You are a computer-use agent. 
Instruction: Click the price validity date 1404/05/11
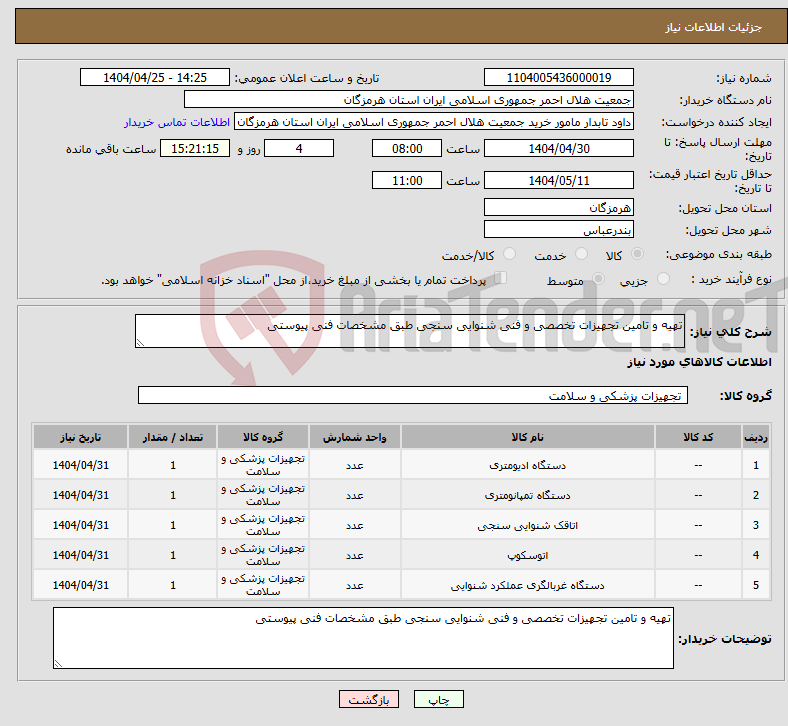pos(558,180)
